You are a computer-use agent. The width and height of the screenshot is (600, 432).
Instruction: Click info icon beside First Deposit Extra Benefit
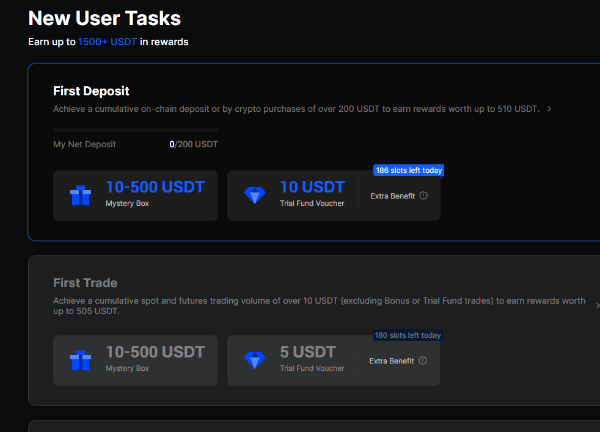pyautogui.click(x=423, y=196)
